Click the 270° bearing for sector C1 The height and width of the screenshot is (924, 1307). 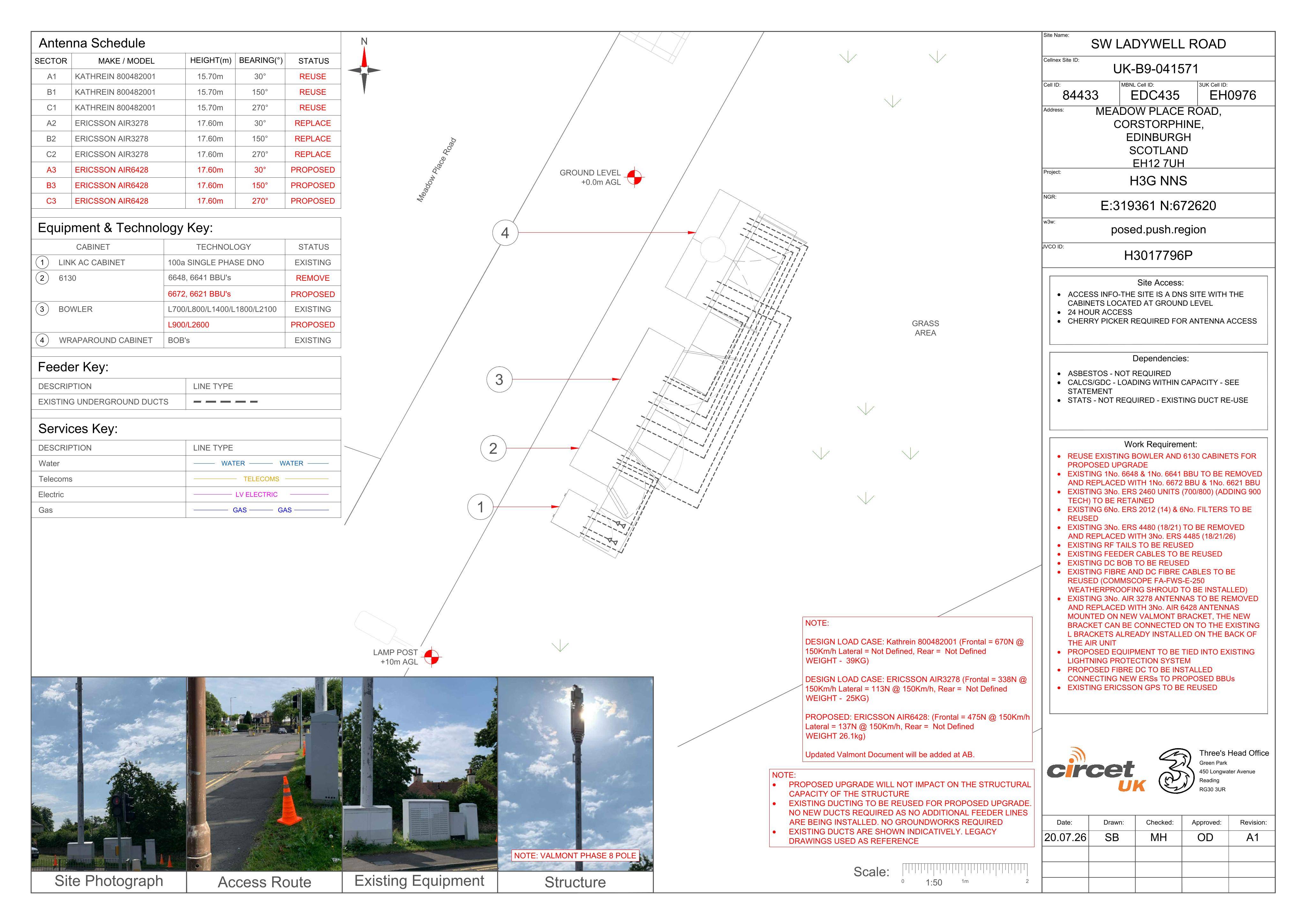260,108
